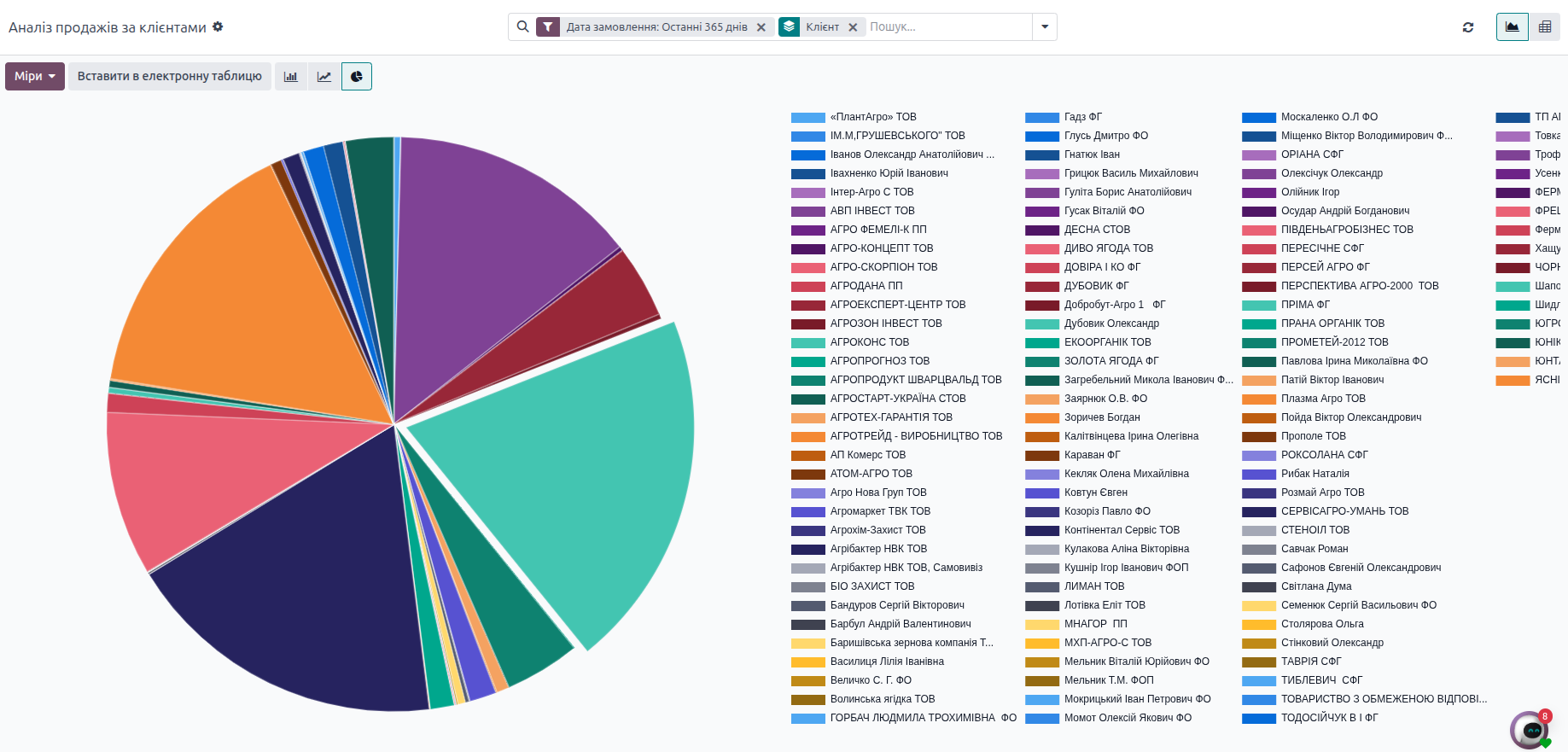
Task: Toggle АГРОКОНС ТОВ legend entry
Action: [869, 342]
